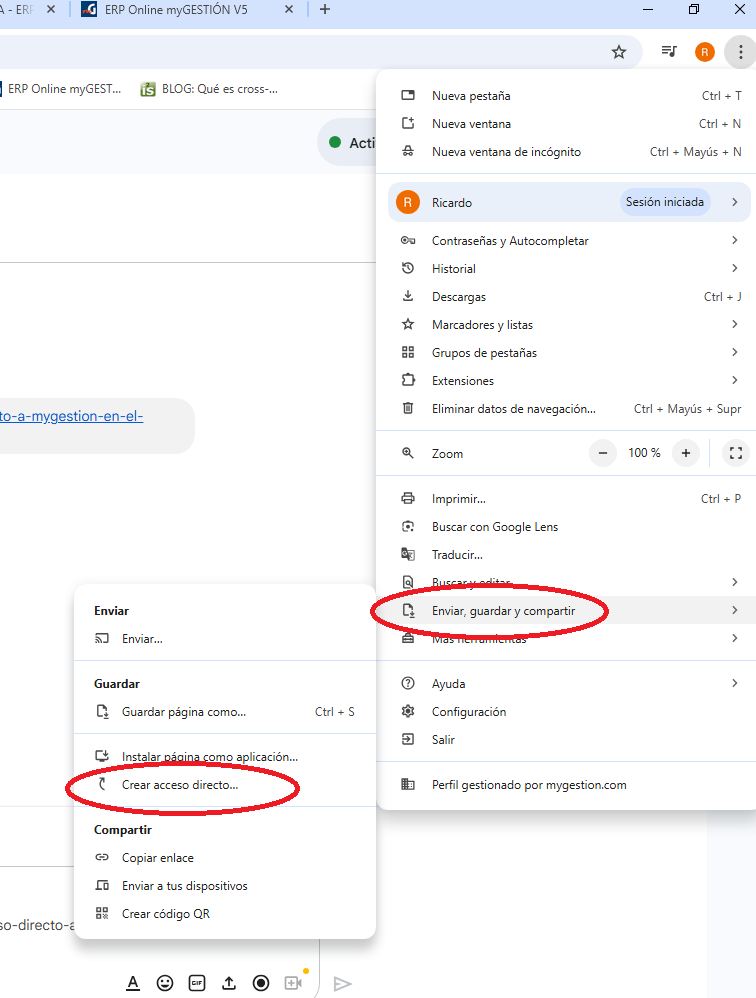
Task: Expand Extensiones submenu arrow
Action: (734, 380)
